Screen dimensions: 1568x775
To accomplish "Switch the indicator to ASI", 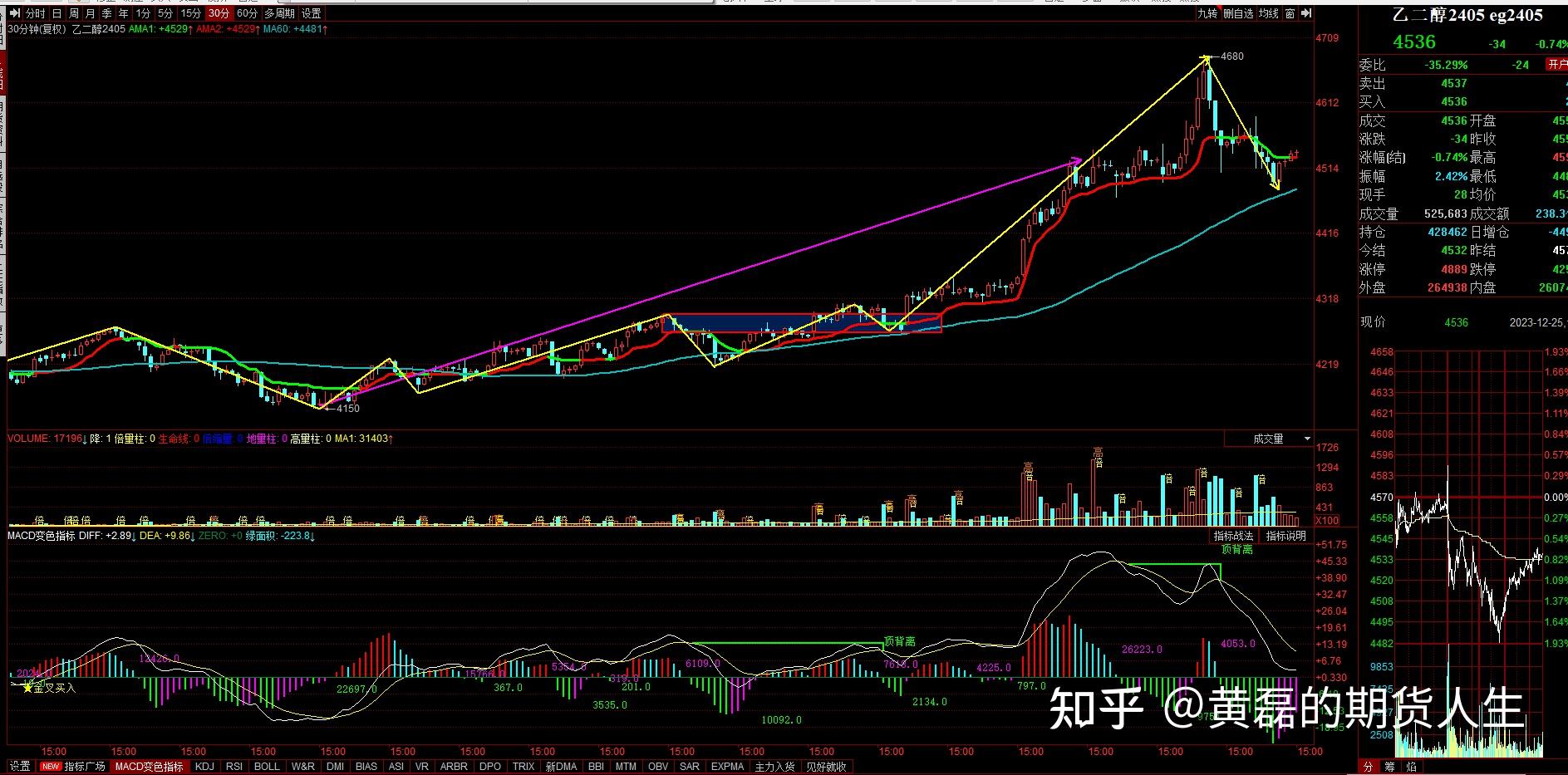I will [x=396, y=767].
